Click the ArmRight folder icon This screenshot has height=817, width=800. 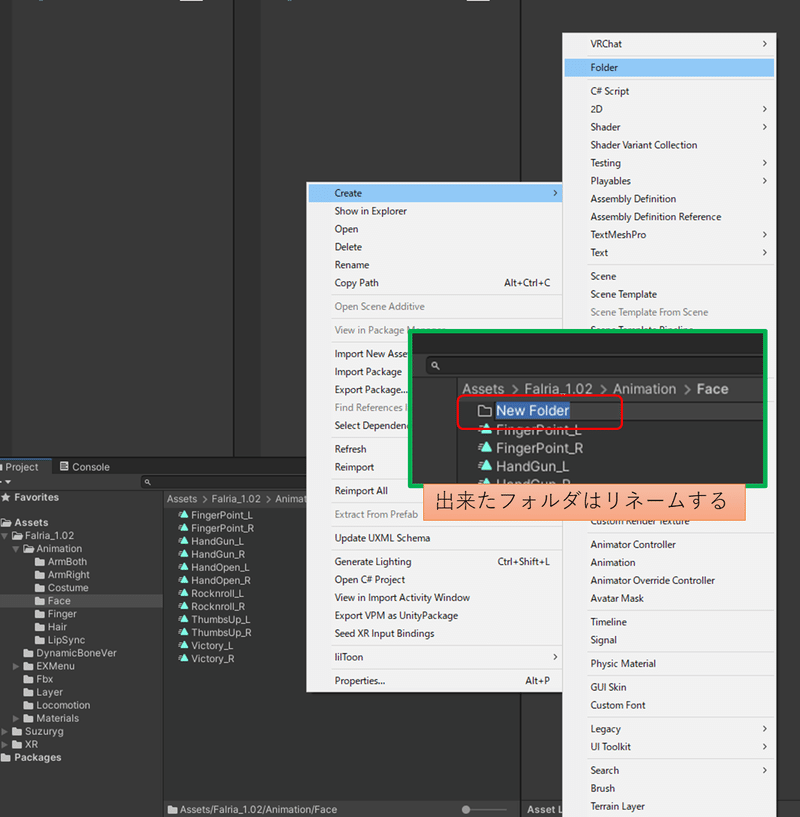tap(40, 575)
